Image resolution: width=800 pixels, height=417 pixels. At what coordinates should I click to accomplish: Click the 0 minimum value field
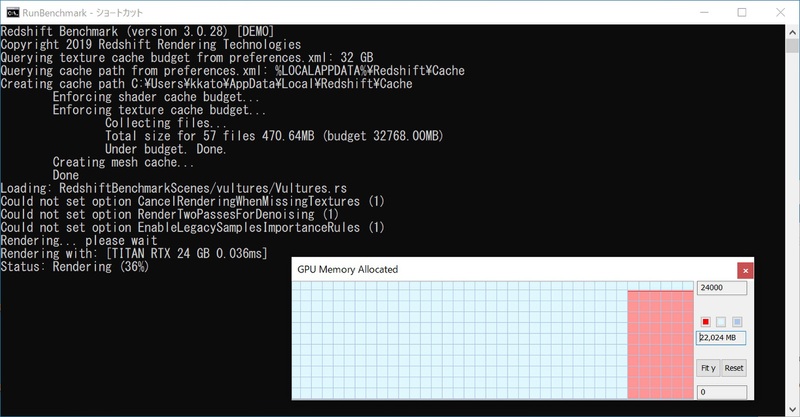coord(721,392)
